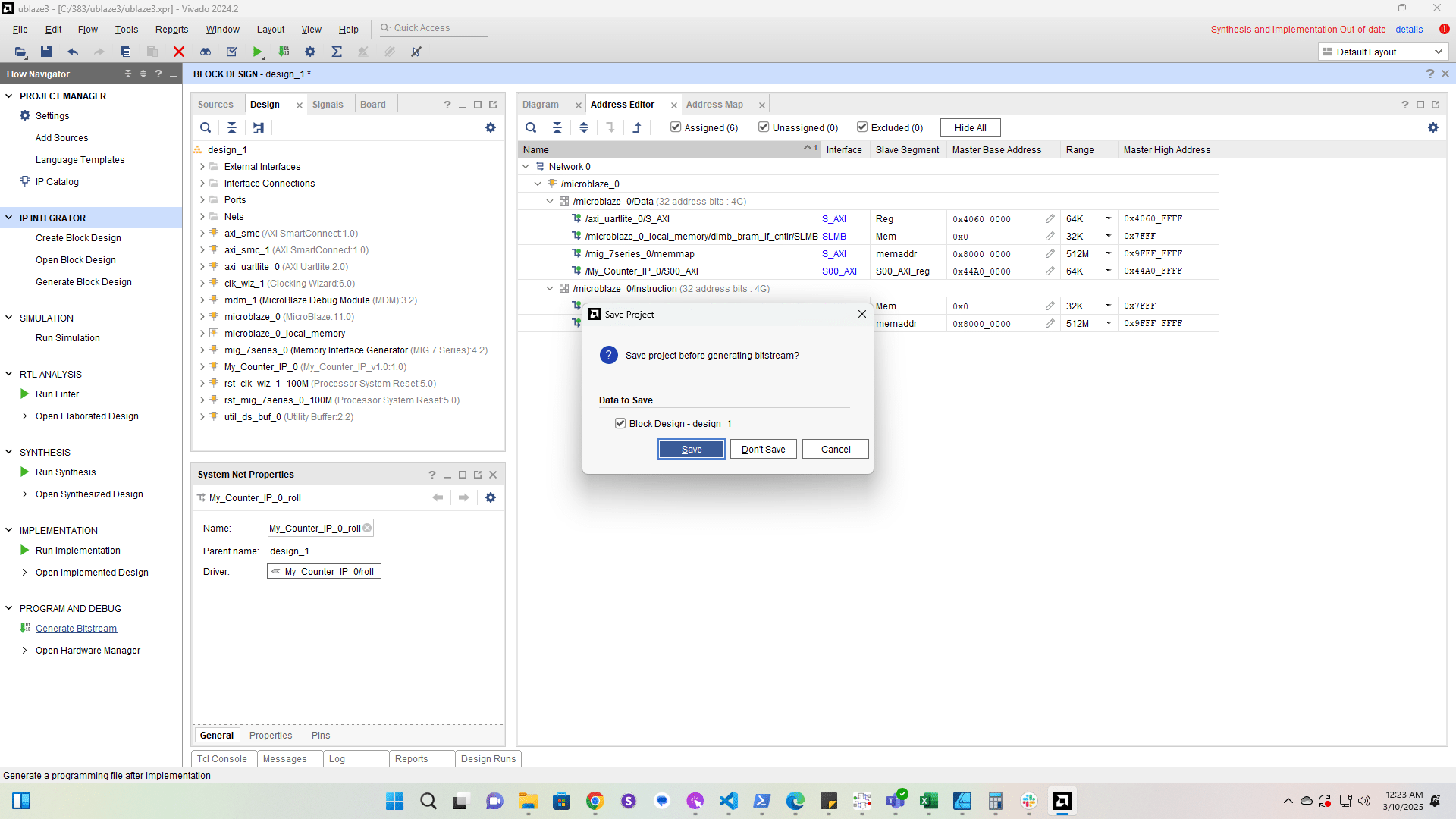Click search icon in Address Editor toolbar

pos(531,127)
